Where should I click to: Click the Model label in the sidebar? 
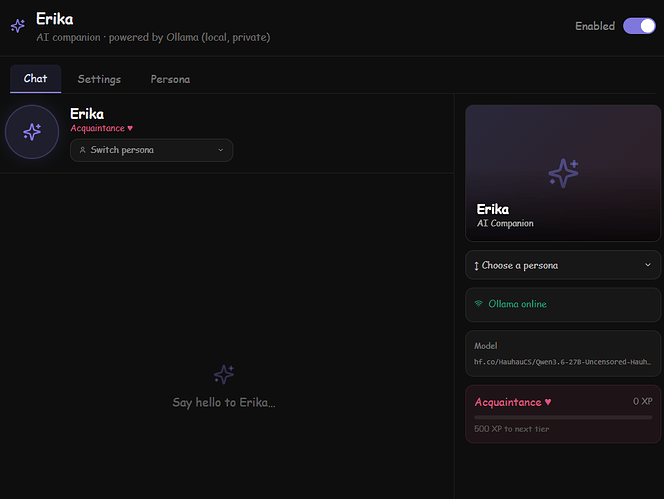pos(486,346)
